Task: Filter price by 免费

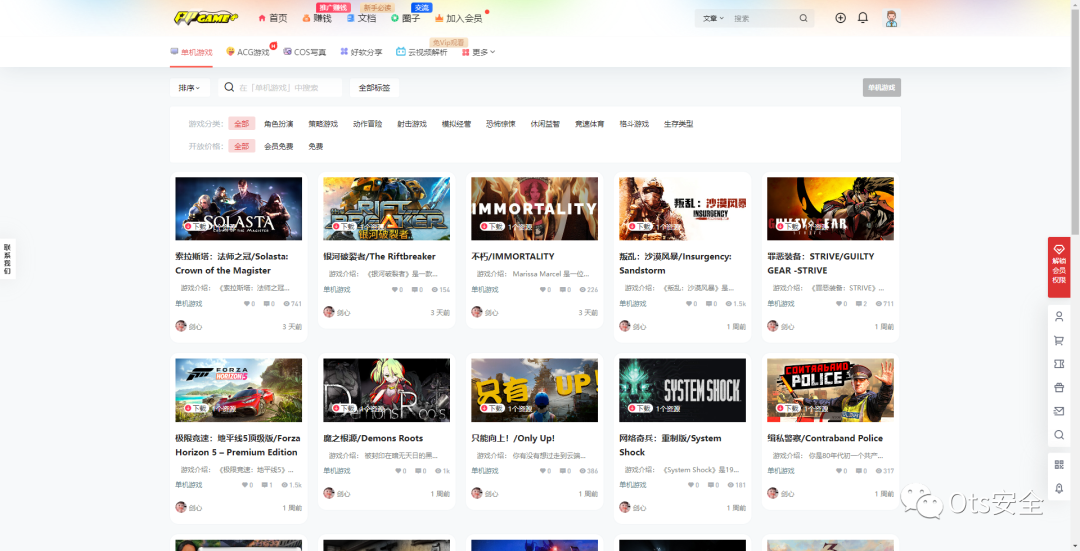Action: [315, 146]
